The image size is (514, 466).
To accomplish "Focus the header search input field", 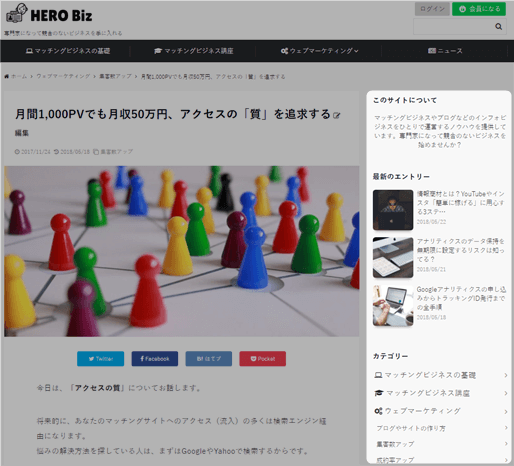I will pyautogui.click(x=453, y=27).
